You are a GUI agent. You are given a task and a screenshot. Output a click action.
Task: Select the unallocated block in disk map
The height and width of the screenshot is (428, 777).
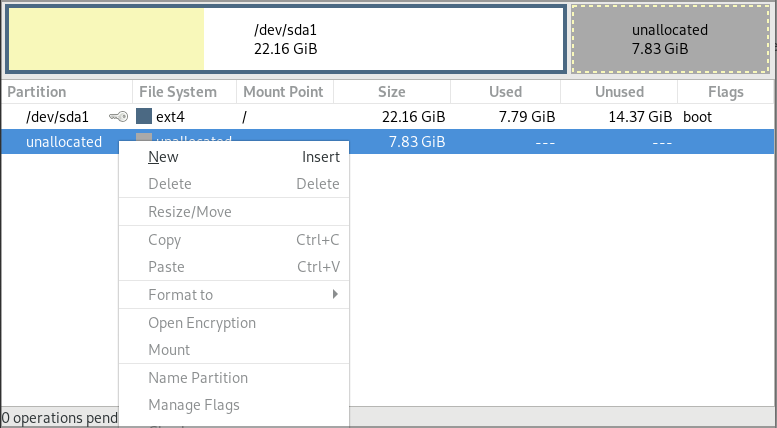[670, 39]
